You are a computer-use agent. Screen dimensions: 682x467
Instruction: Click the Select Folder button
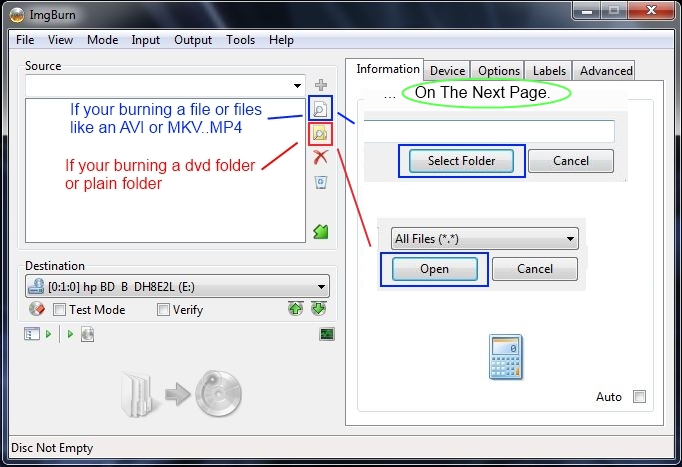point(461,161)
